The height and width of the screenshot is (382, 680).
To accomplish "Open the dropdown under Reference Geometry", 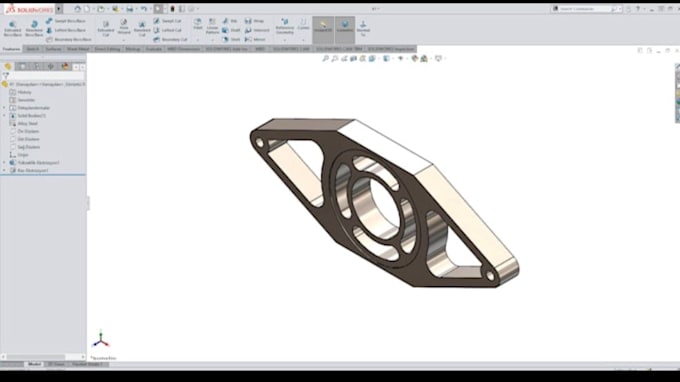I will pyautogui.click(x=285, y=40).
